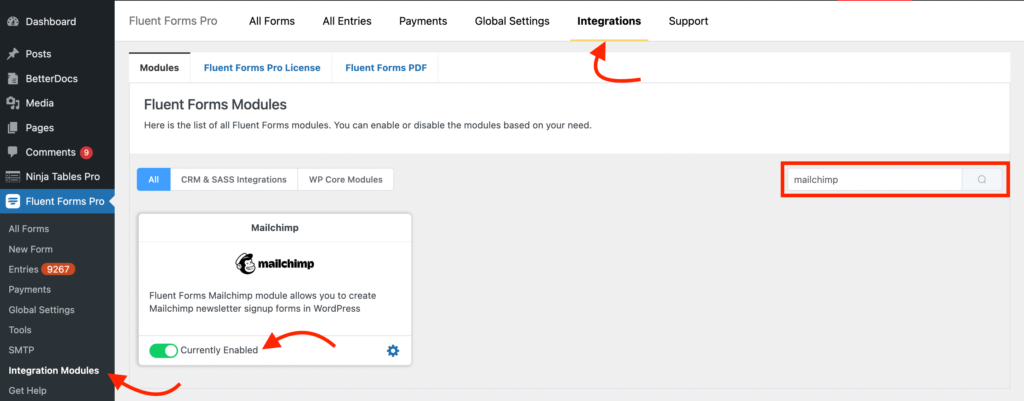
Task: Click the module search field containing mailchimp
Action: pos(874,180)
